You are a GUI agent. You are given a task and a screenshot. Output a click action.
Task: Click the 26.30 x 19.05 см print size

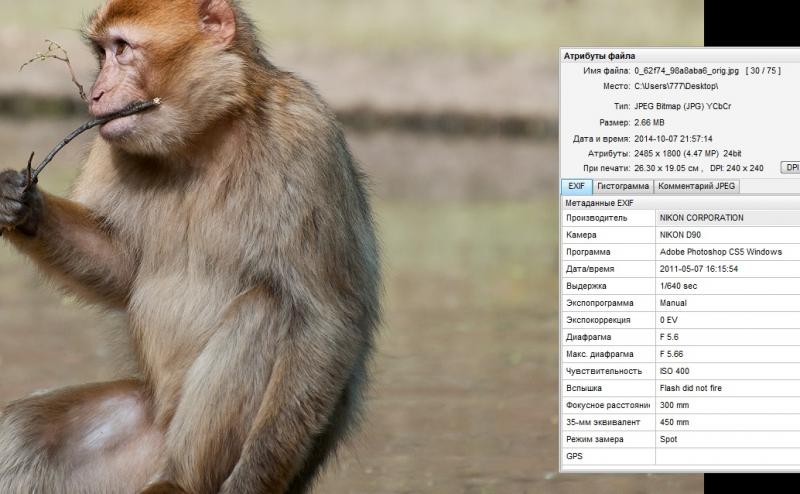[666, 168]
